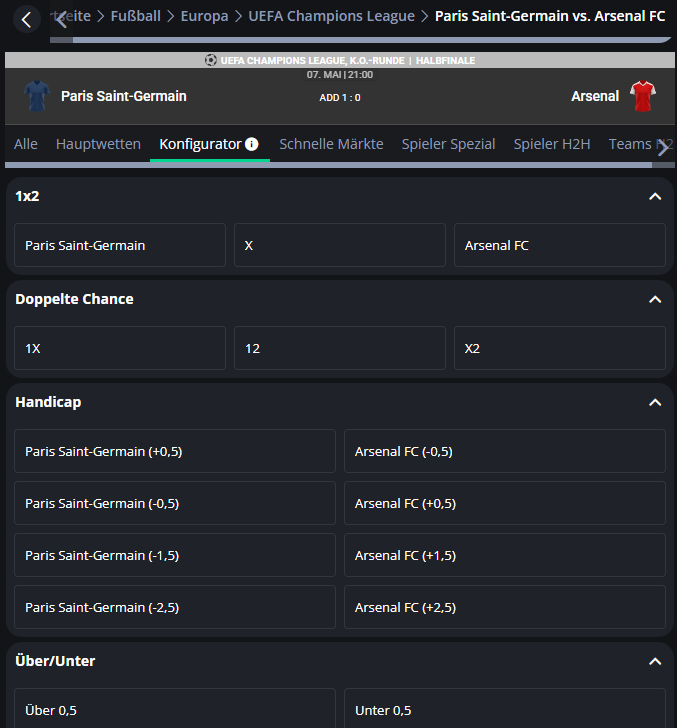Go back using the circular arrow button
This screenshot has height=728, width=677.
[x=26, y=20]
